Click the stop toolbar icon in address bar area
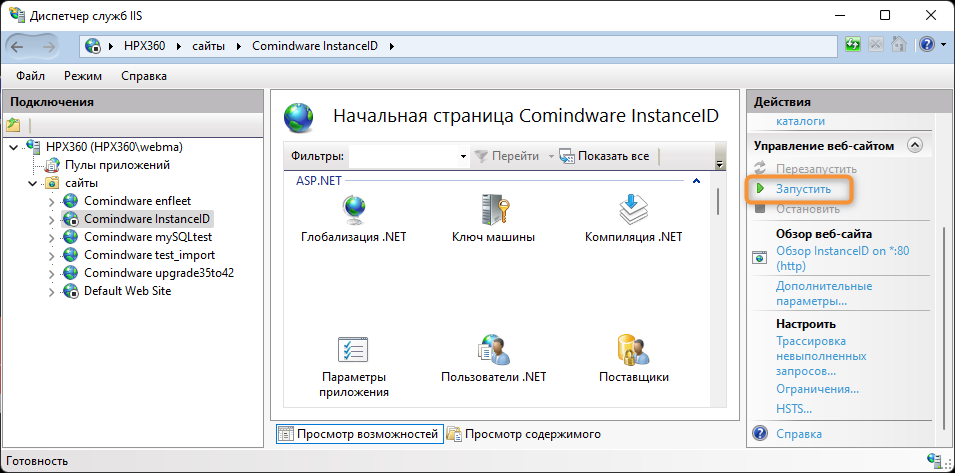This screenshot has height=473, width=955. [876, 44]
